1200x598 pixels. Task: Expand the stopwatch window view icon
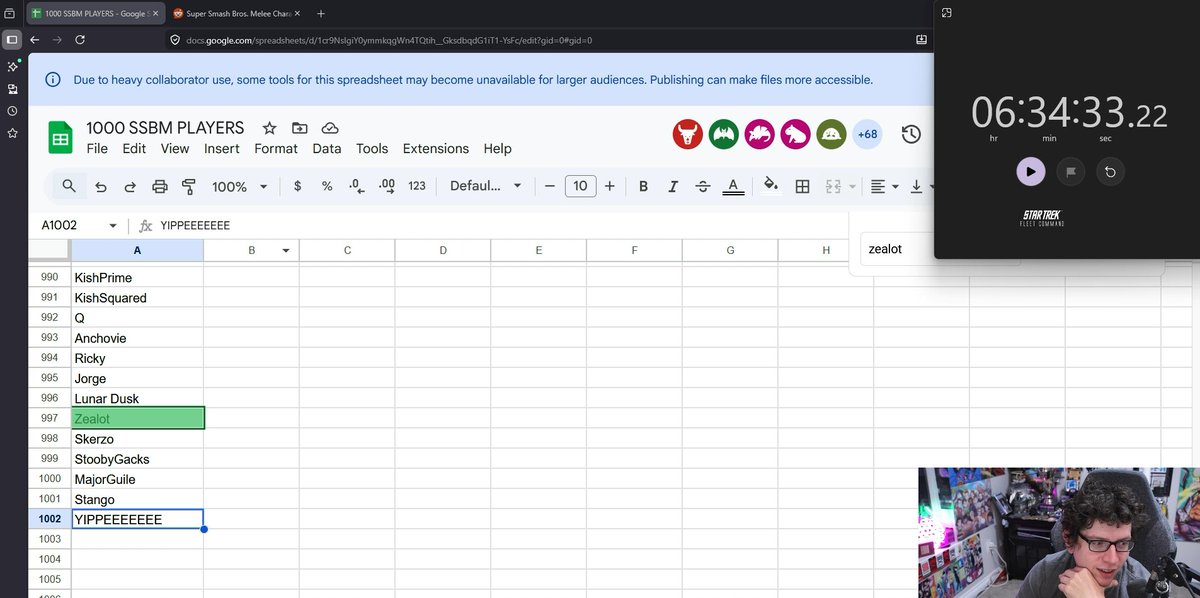[948, 13]
